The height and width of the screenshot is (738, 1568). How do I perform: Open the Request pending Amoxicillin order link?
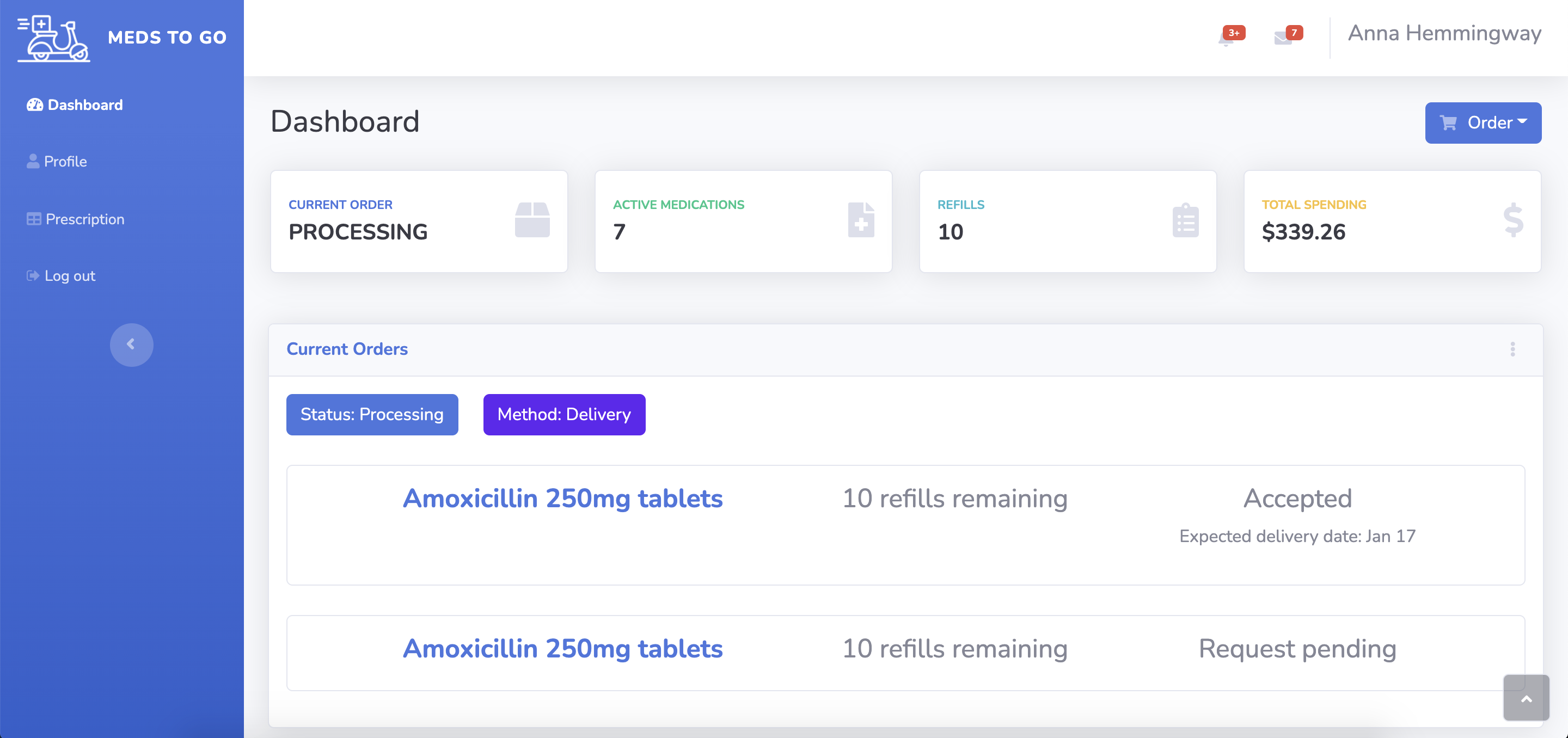click(x=562, y=649)
